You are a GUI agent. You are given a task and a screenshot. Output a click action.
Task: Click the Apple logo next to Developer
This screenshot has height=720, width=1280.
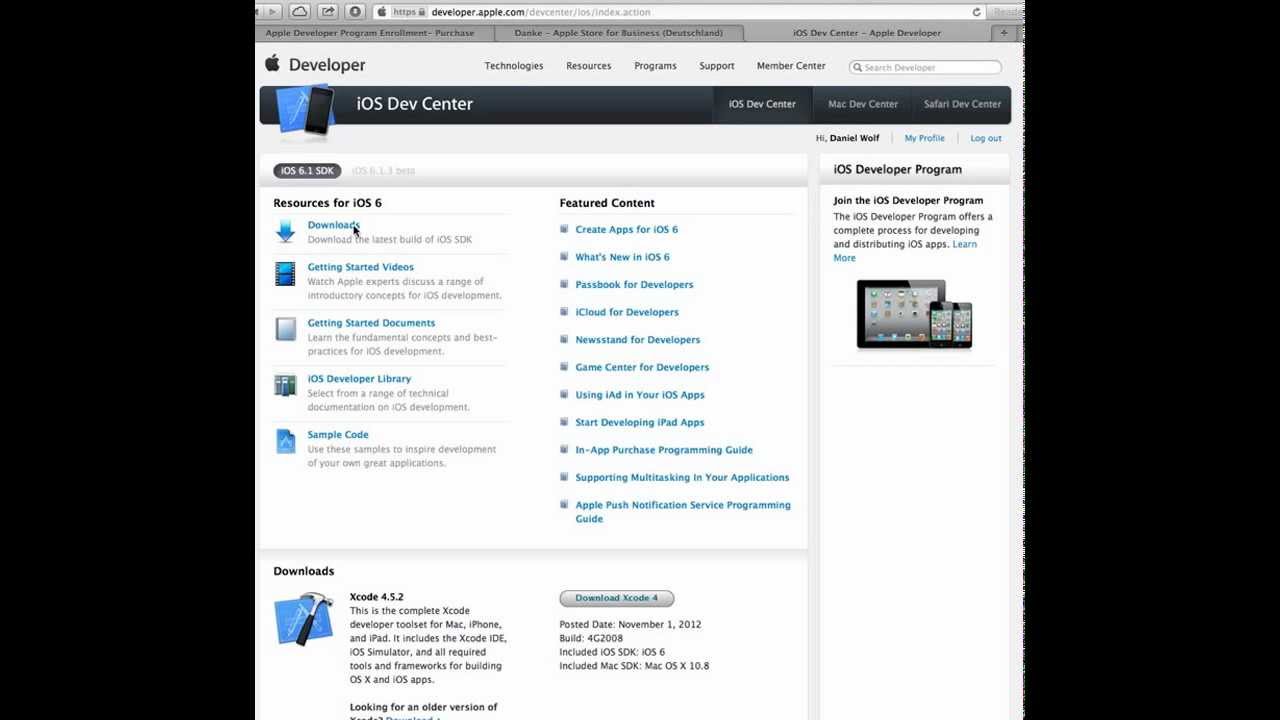272,64
